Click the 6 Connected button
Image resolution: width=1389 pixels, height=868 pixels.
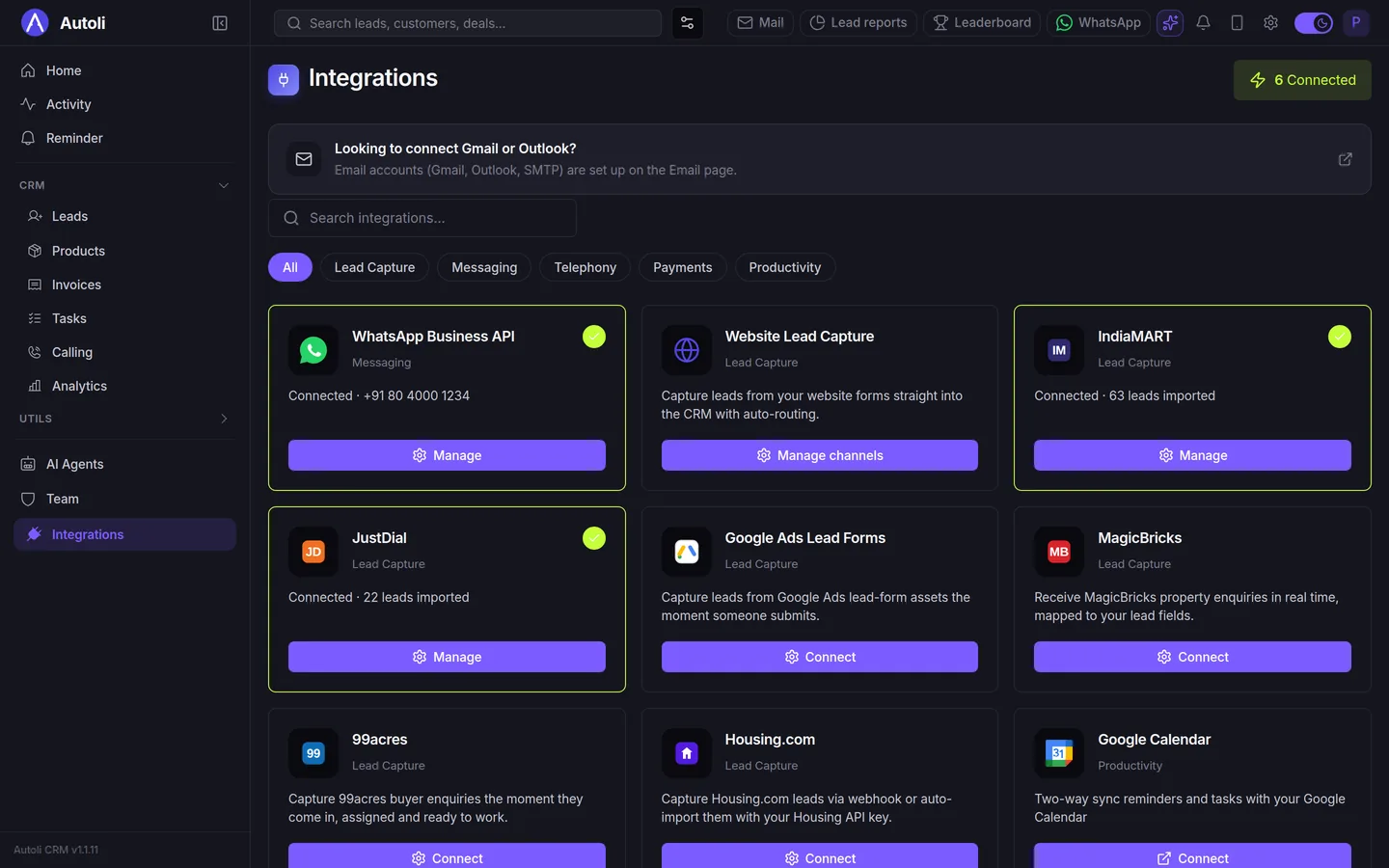pyautogui.click(x=1302, y=80)
